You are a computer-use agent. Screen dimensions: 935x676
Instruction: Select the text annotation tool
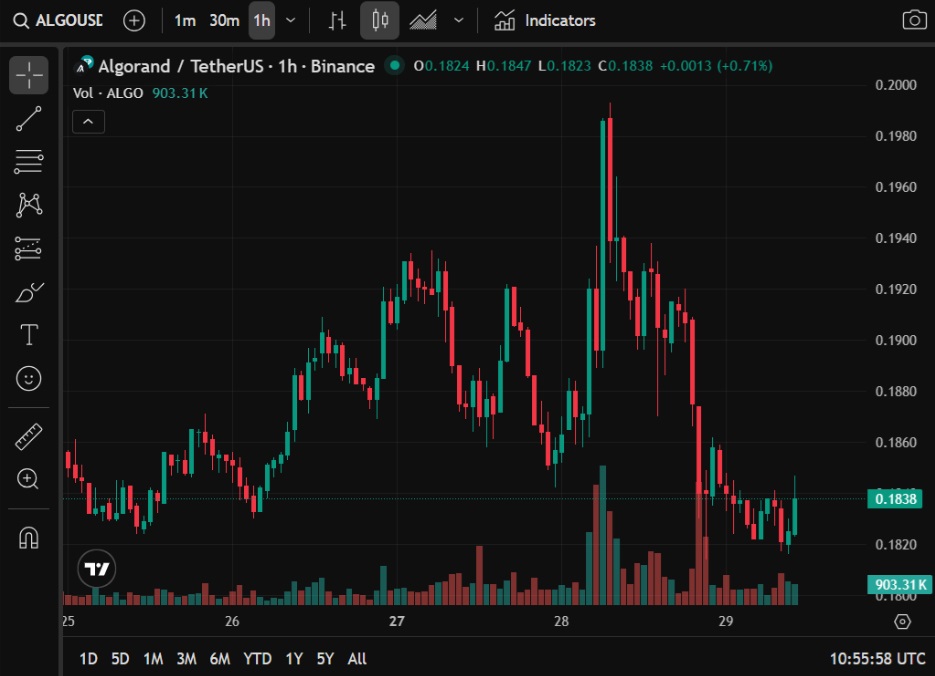[27, 335]
